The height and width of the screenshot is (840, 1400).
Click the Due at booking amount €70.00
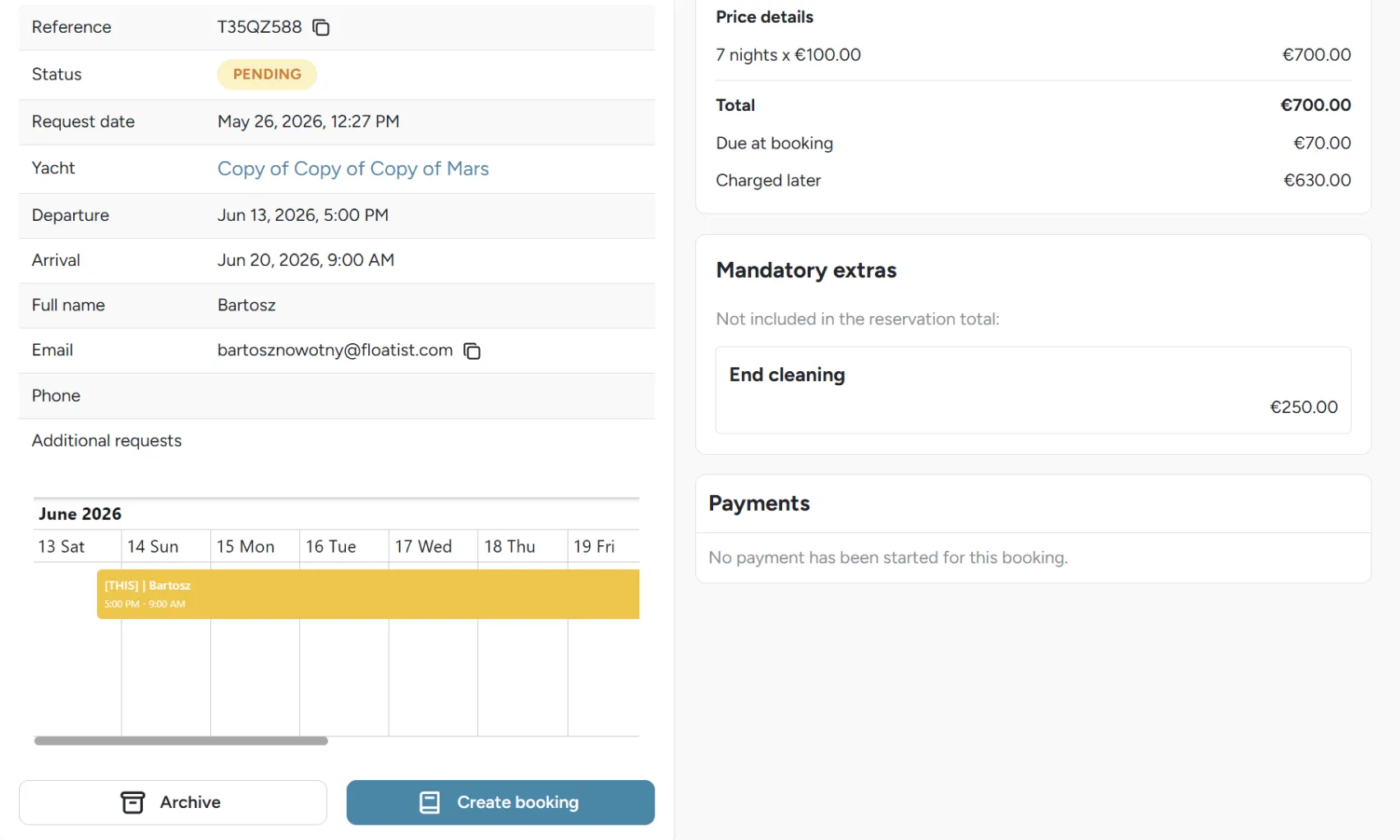[1322, 143]
